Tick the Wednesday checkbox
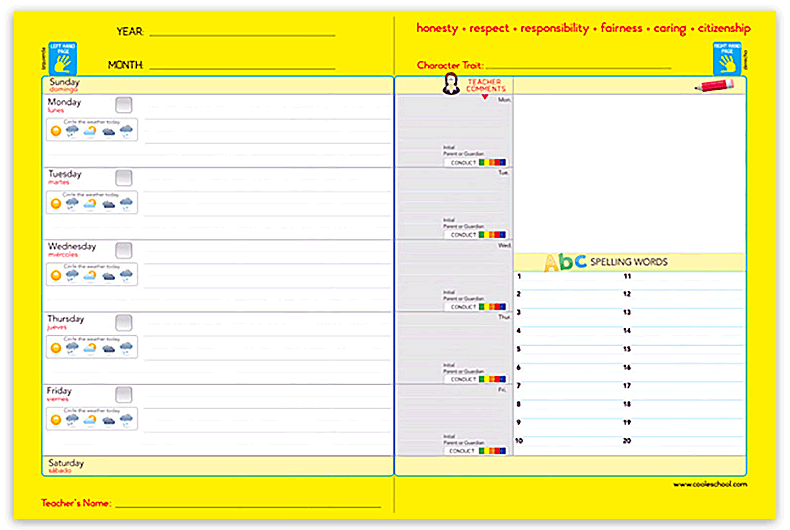 (x=124, y=250)
